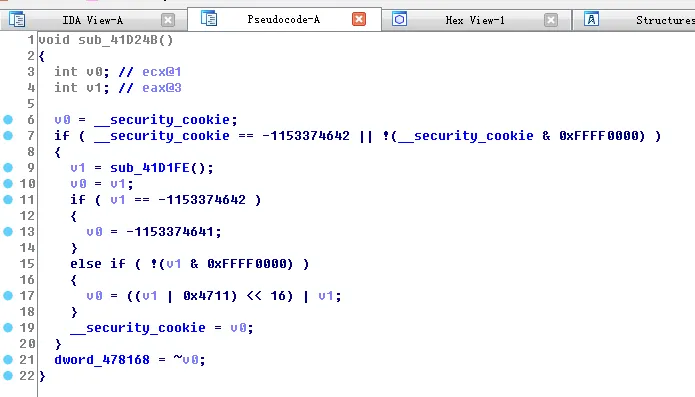Toggle breakpoint dot on line 13
This screenshot has height=397, width=695.
[8, 231]
